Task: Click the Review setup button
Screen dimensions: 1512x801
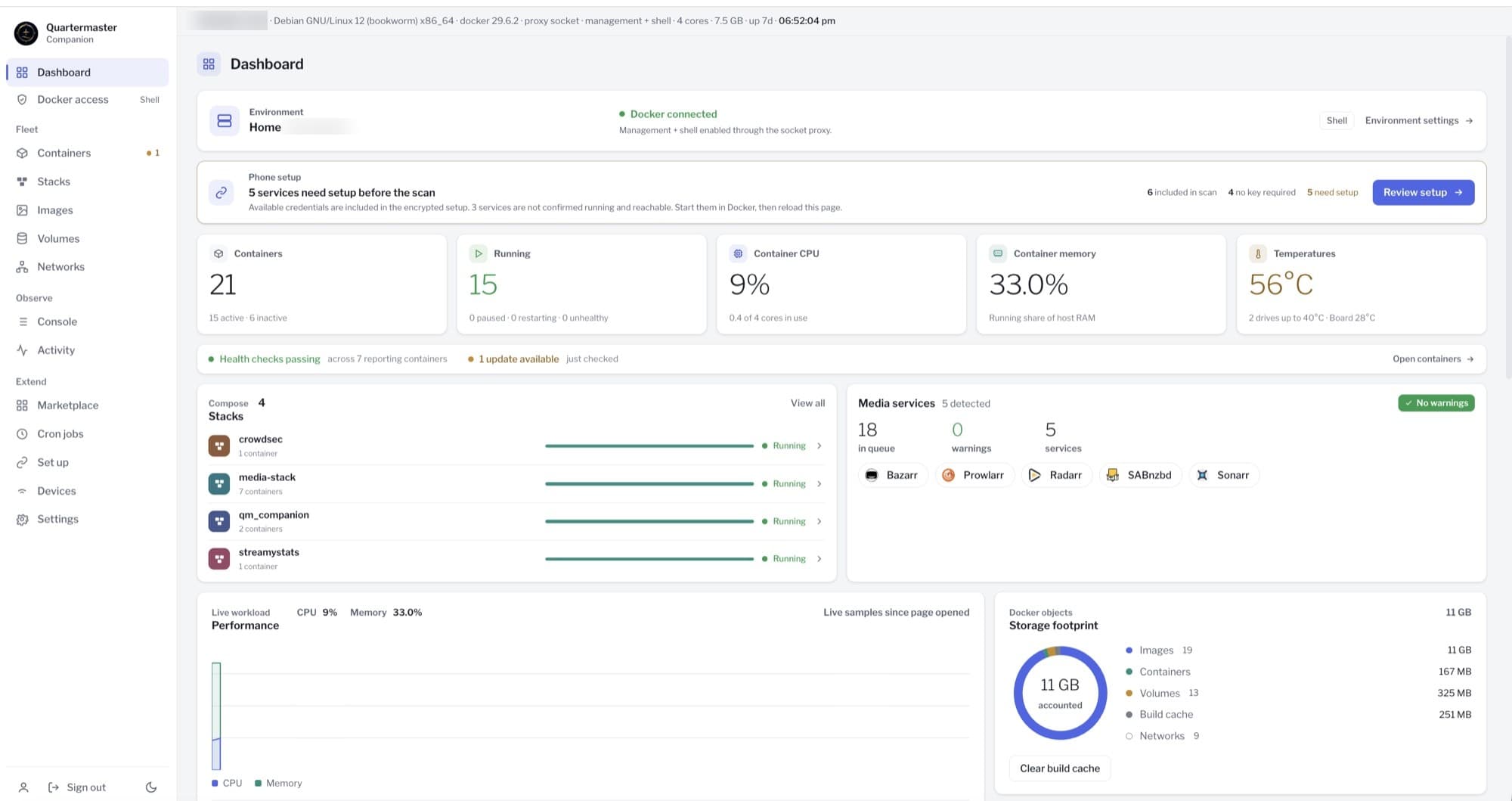Action: click(1423, 192)
